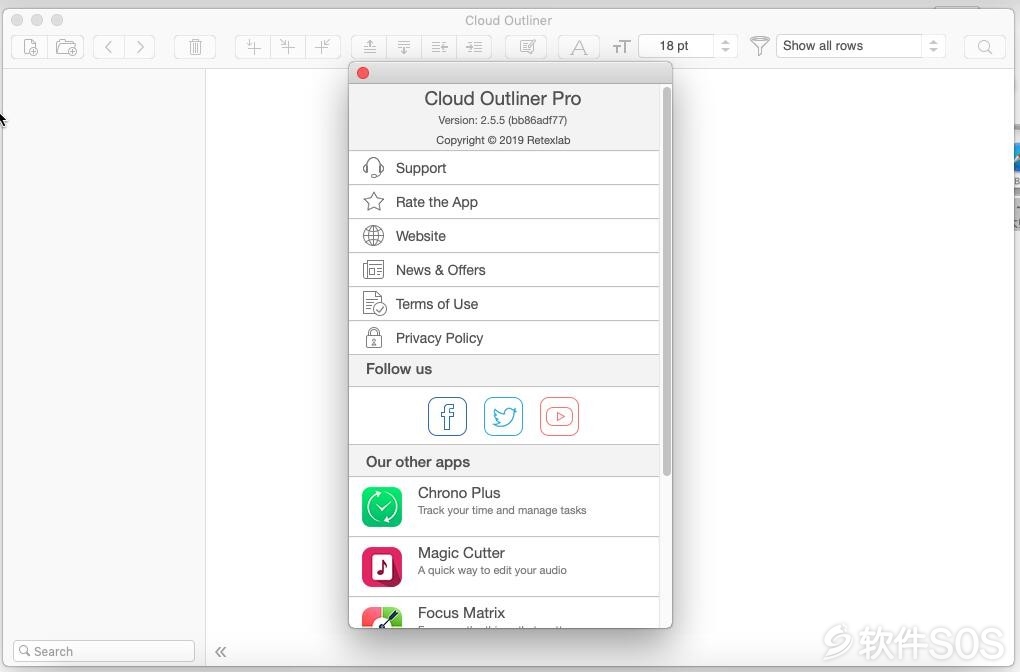Click 'A quick way to edit your audio' text

(492, 571)
